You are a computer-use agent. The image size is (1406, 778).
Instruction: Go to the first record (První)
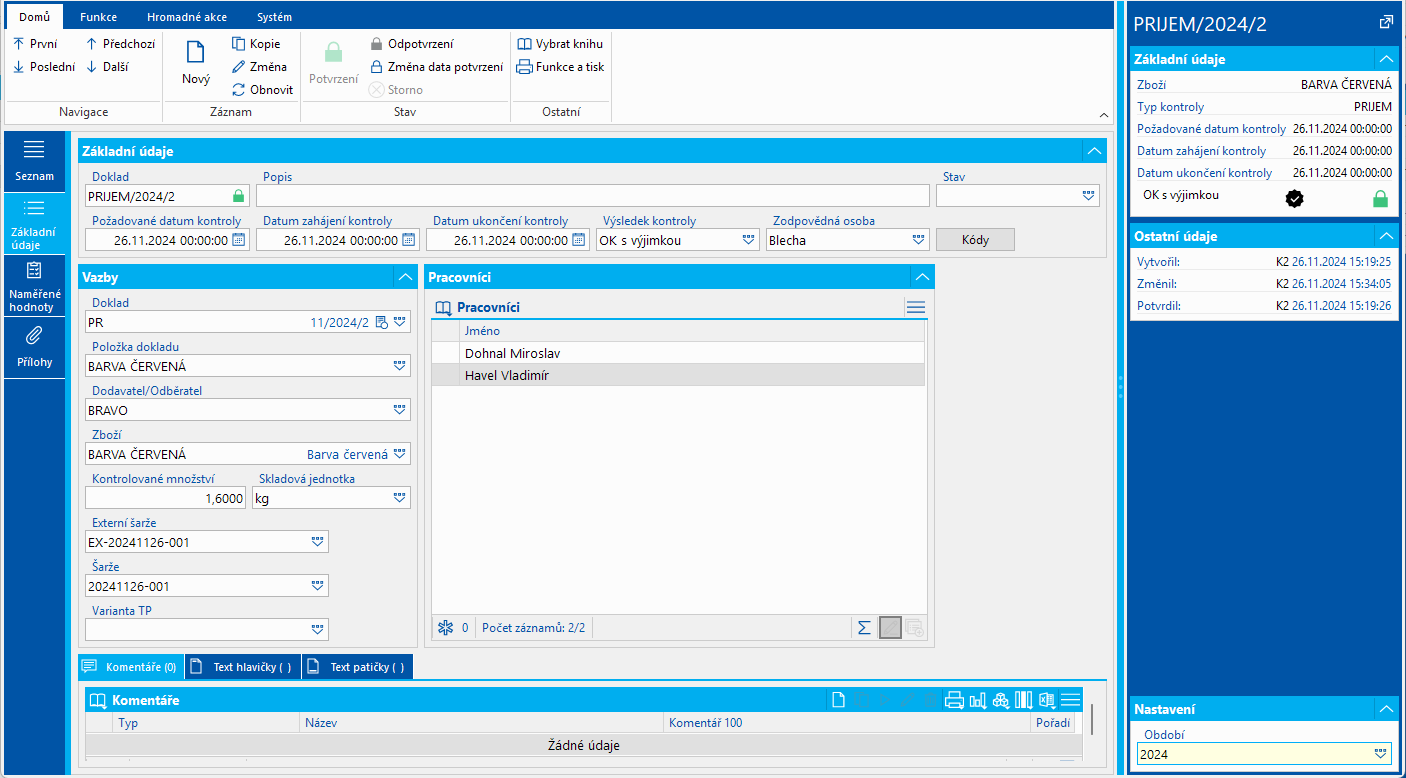point(35,44)
